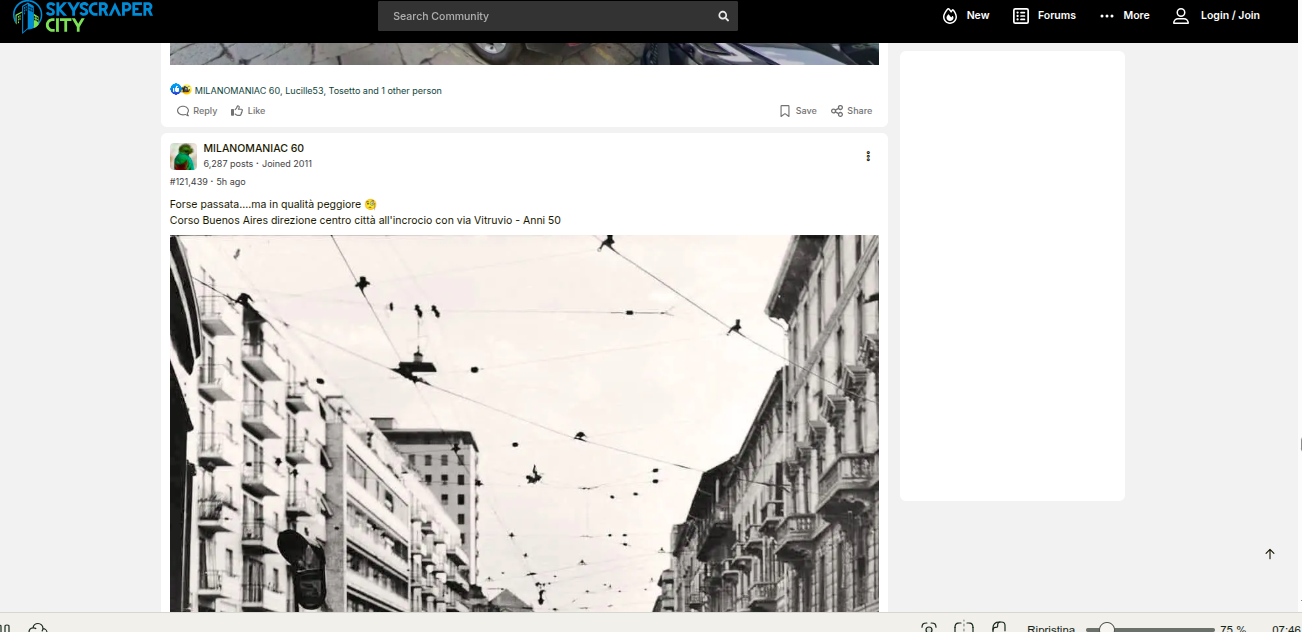Click inside the Search Community field
This screenshot has height=632, width=1302.
[x=550, y=16]
